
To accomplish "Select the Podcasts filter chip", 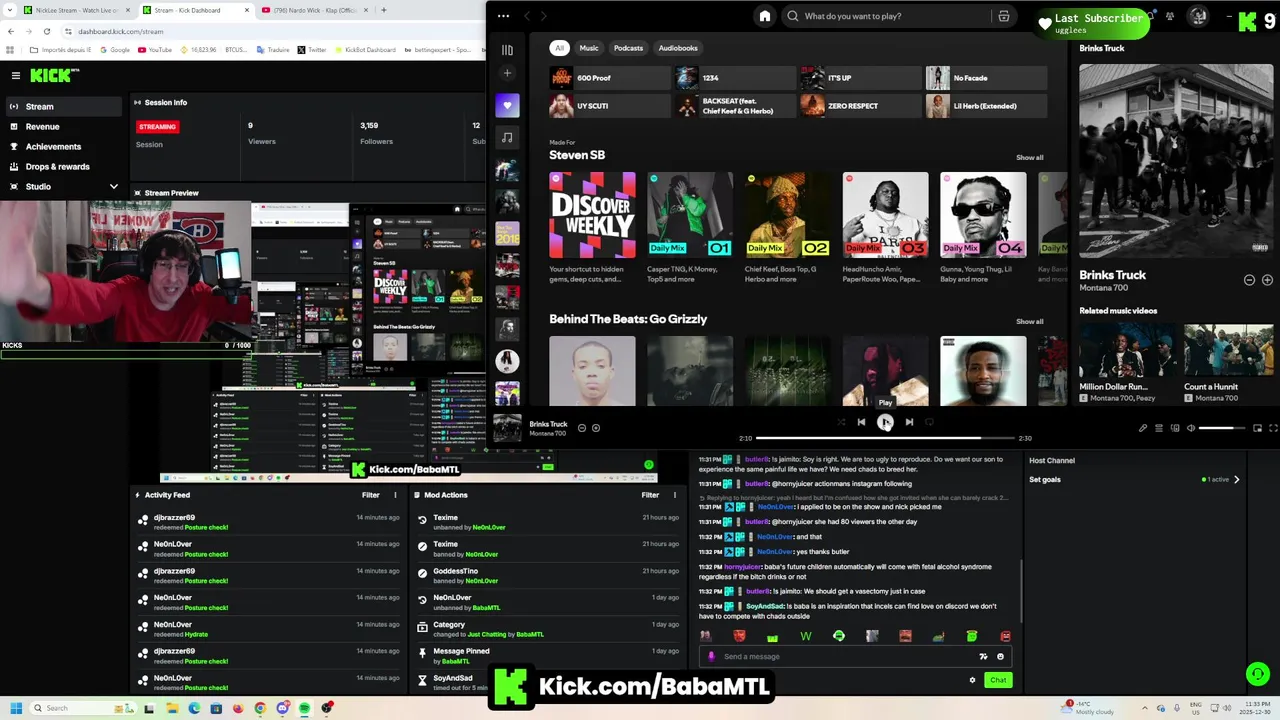I will [x=628, y=48].
